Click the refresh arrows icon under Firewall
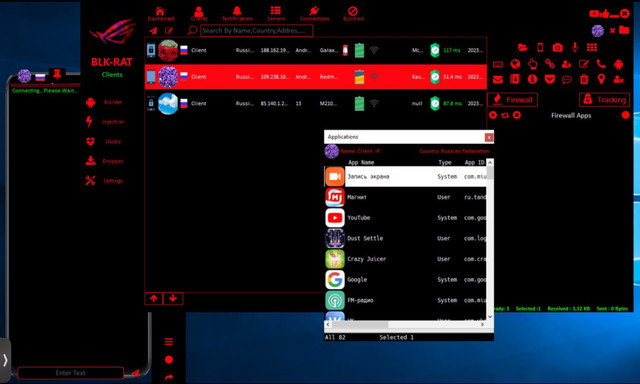This screenshot has height=384, width=640. (x=505, y=115)
